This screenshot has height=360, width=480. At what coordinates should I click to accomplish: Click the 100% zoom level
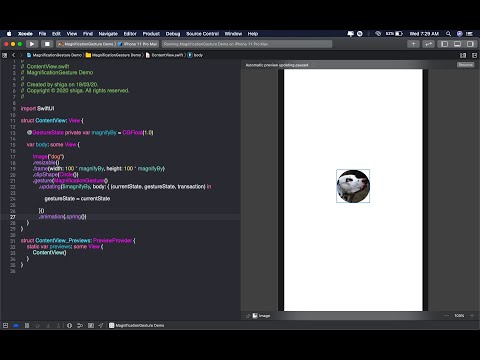pos(459,315)
